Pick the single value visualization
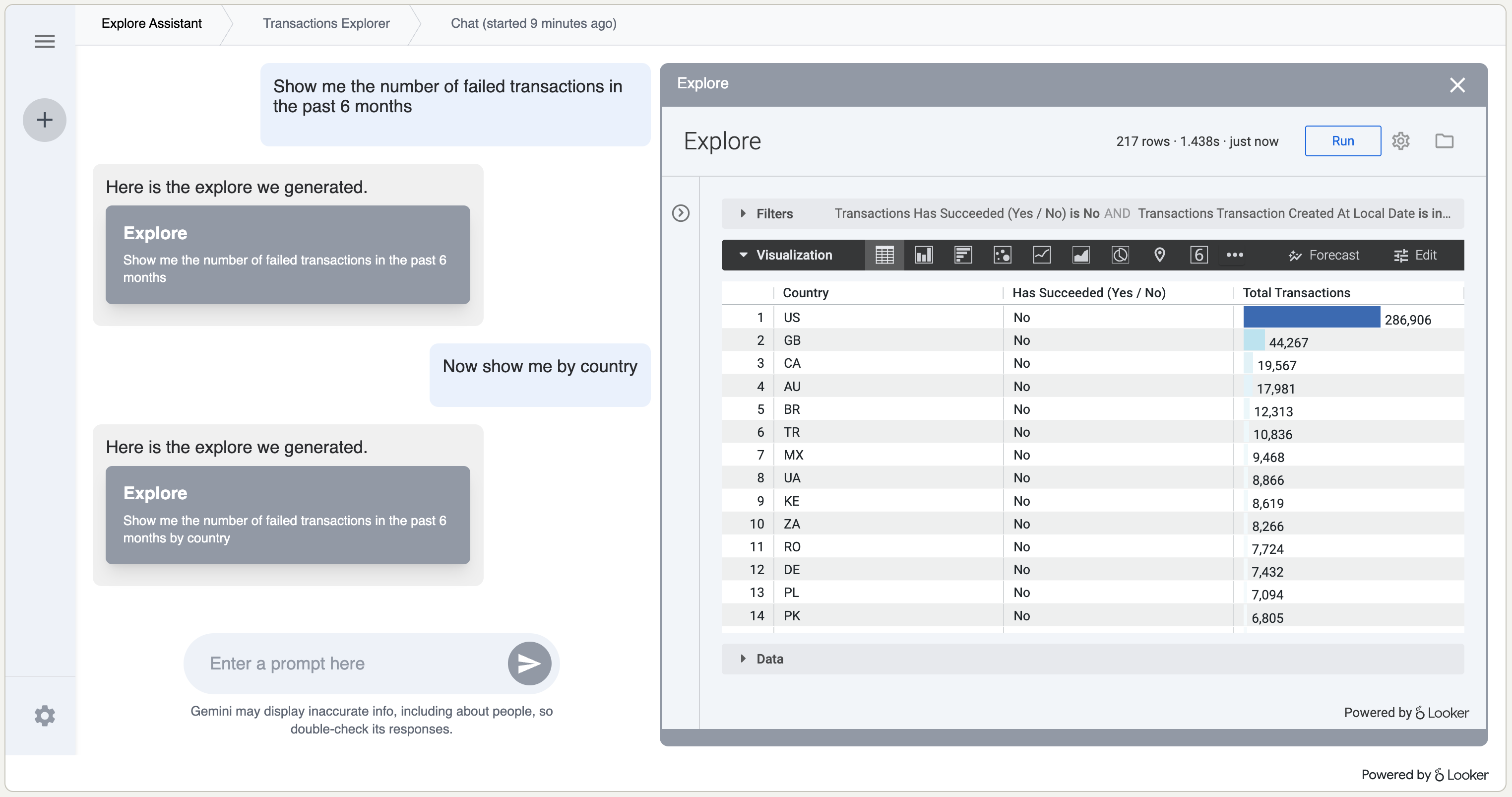This screenshot has width=1512, height=797. click(x=1198, y=255)
